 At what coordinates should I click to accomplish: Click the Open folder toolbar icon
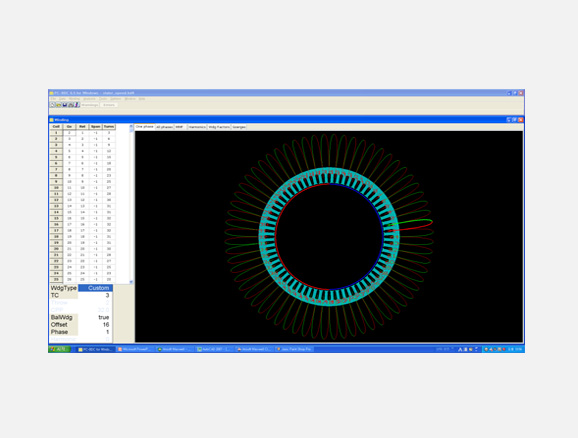[x=59, y=105]
